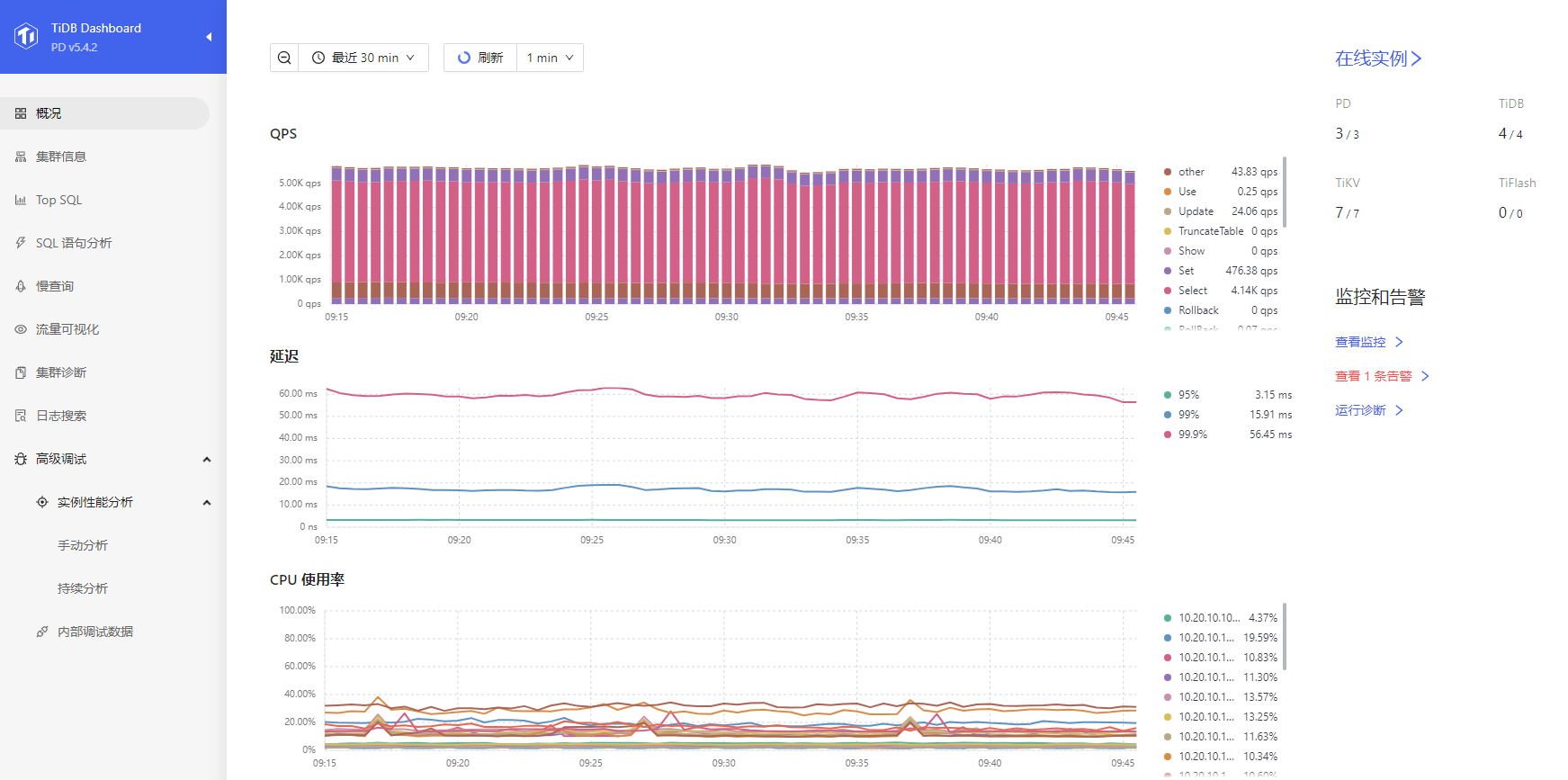
Task: Toggle the 99.9% latency legend entry
Action: point(1227,435)
